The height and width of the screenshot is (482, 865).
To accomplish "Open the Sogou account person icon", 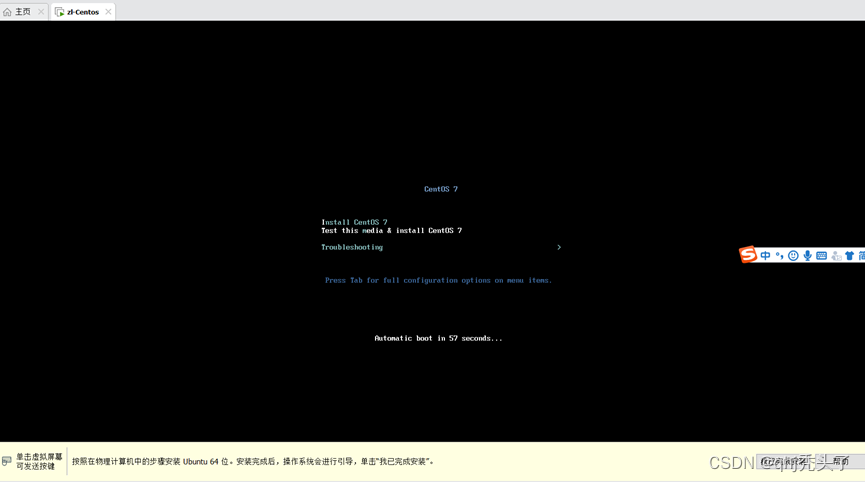I will 836,255.
